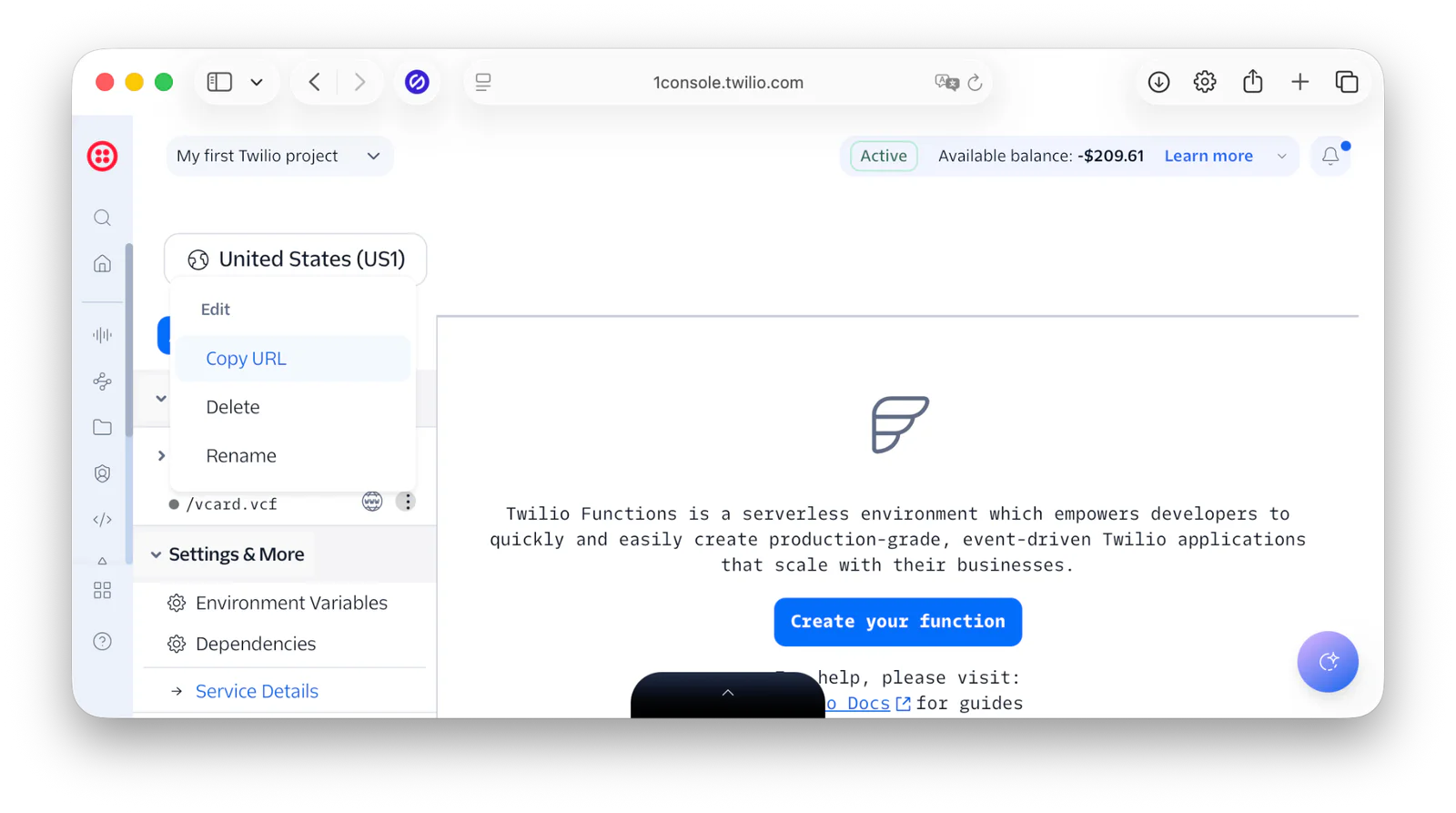Open the United States (US1) region selector

click(296, 259)
